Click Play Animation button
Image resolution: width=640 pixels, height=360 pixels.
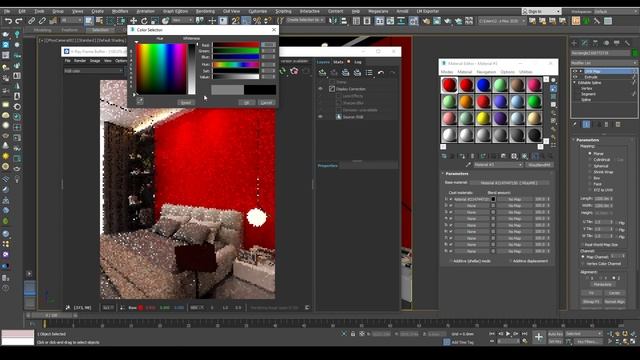[x=508, y=334]
